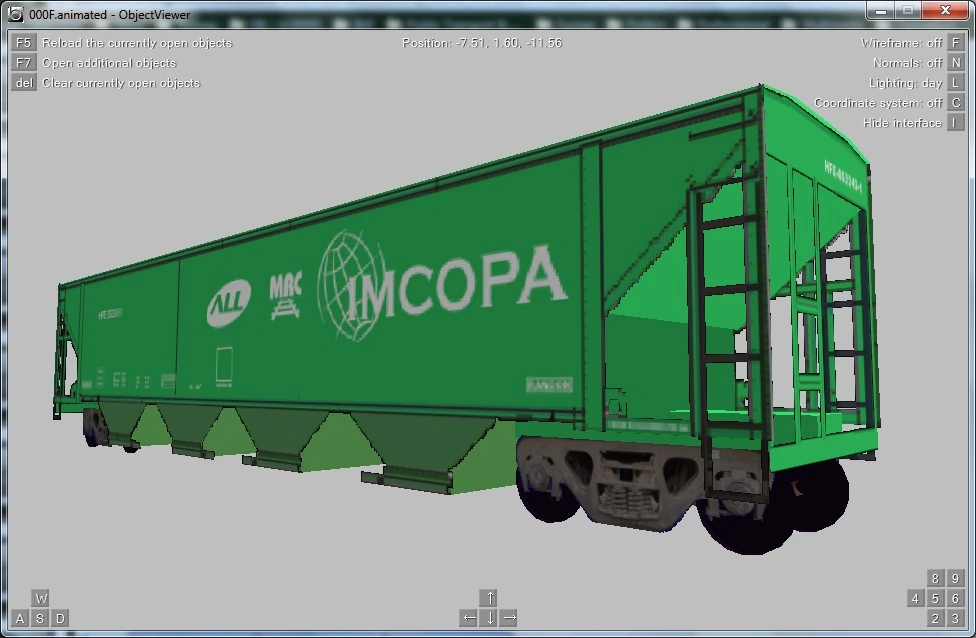Click the numpad 3 key
This screenshot has width=976, height=638.
[955, 618]
